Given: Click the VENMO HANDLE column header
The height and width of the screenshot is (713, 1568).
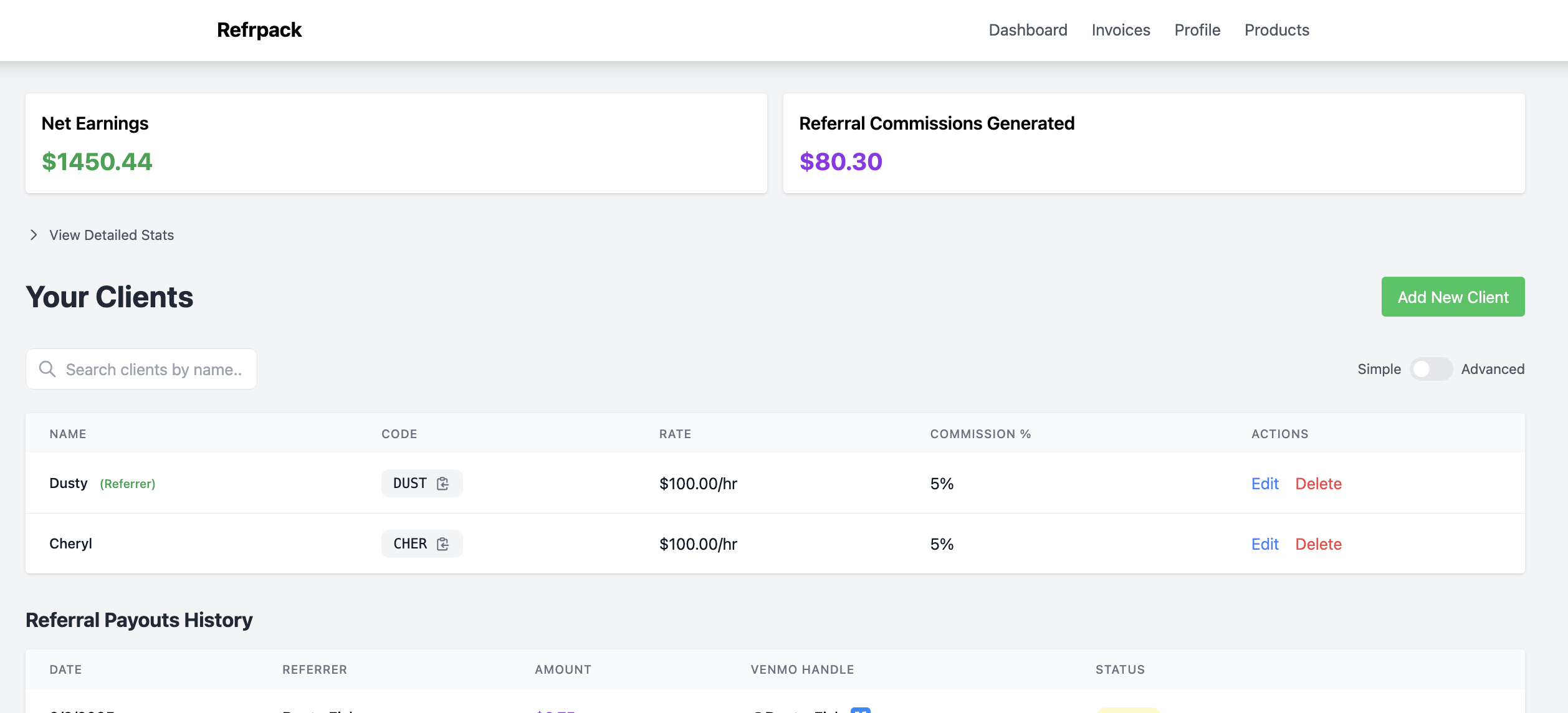Looking at the screenshot, I should (802, 669).
